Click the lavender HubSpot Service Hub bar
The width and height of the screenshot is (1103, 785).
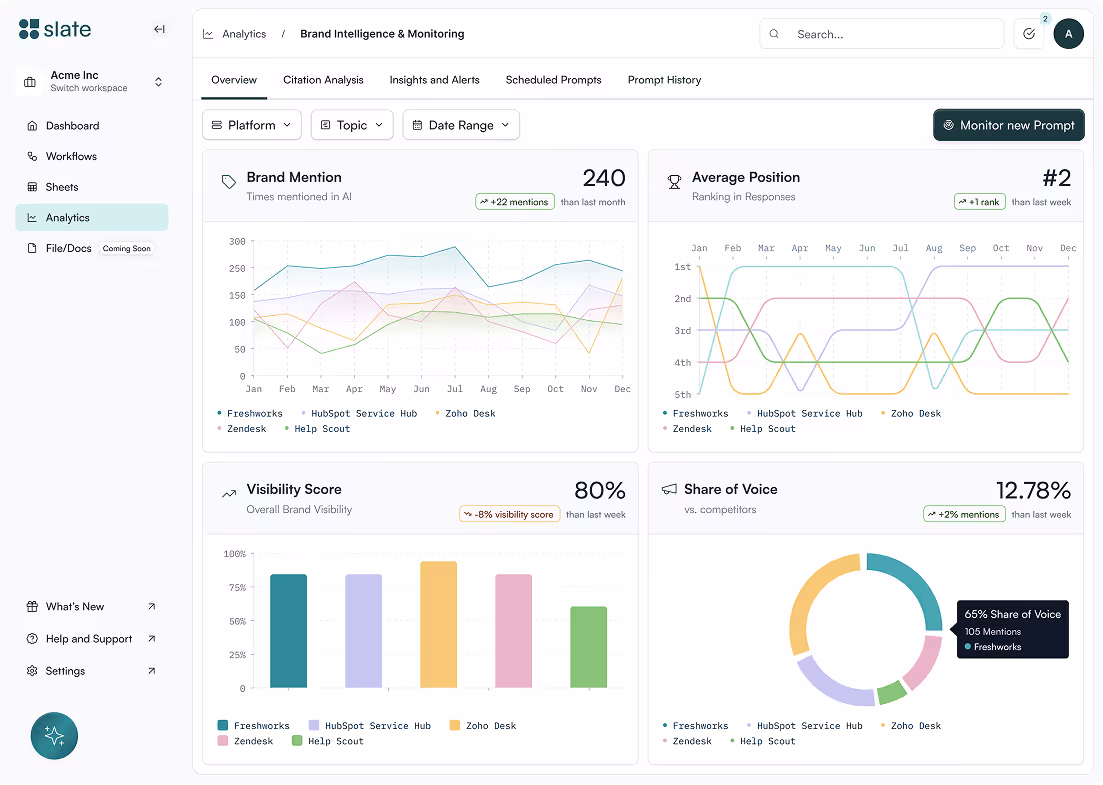[364, 631]
